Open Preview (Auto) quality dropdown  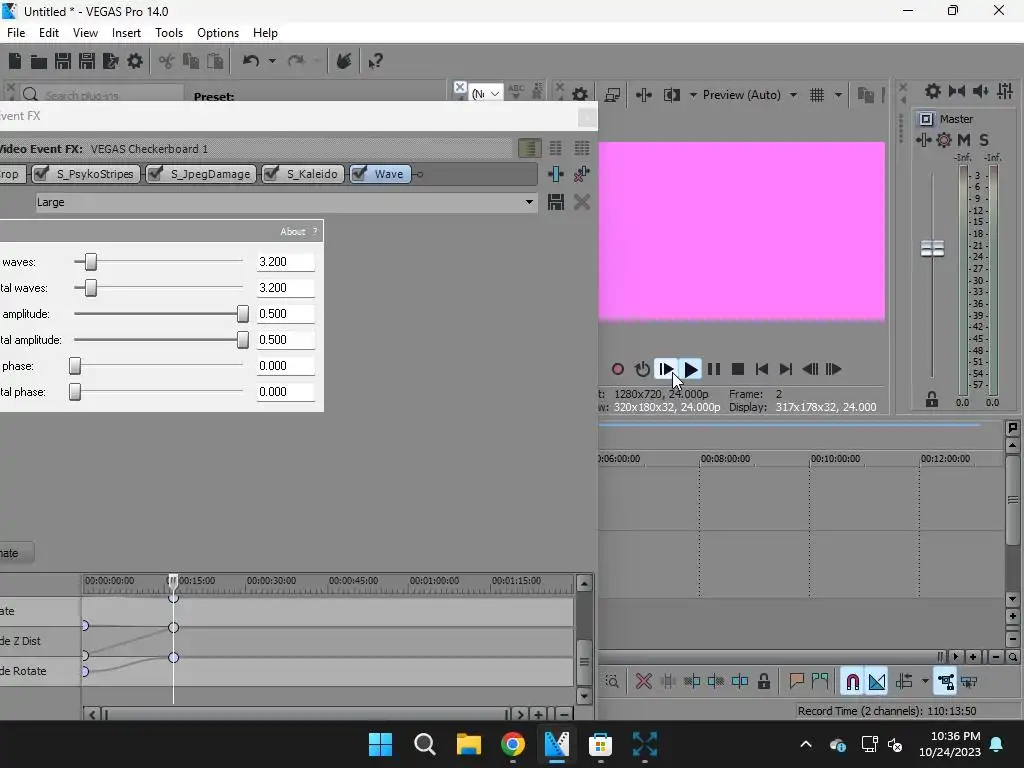point(793,95)
